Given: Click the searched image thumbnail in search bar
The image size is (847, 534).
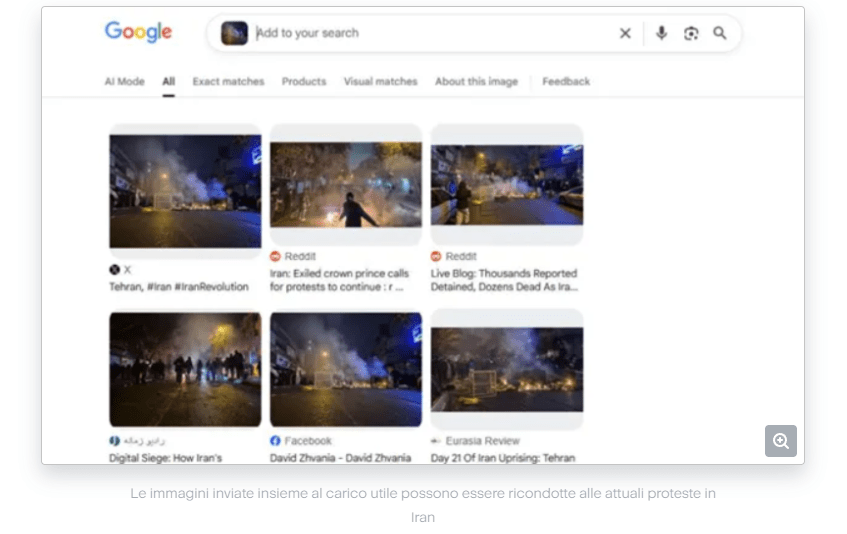Looking at the screenshot, I should [234, 33].
